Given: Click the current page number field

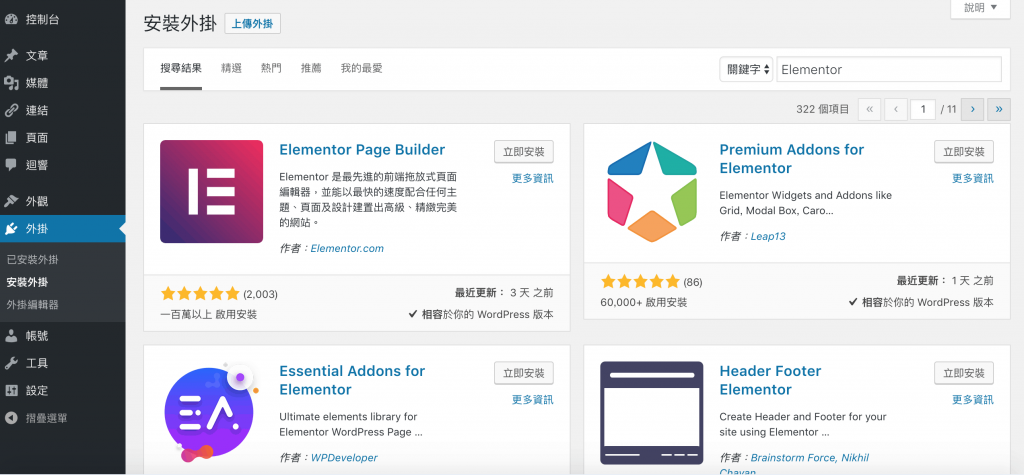Looking at the screenshot, I should [922, 109].
